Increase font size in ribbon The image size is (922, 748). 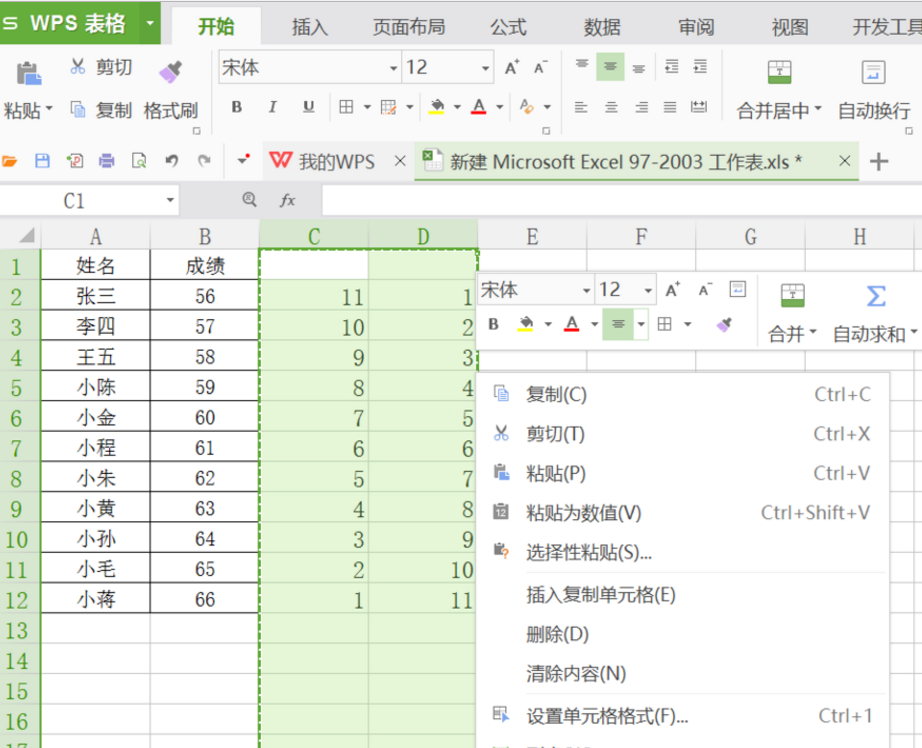tap(512, 67)
